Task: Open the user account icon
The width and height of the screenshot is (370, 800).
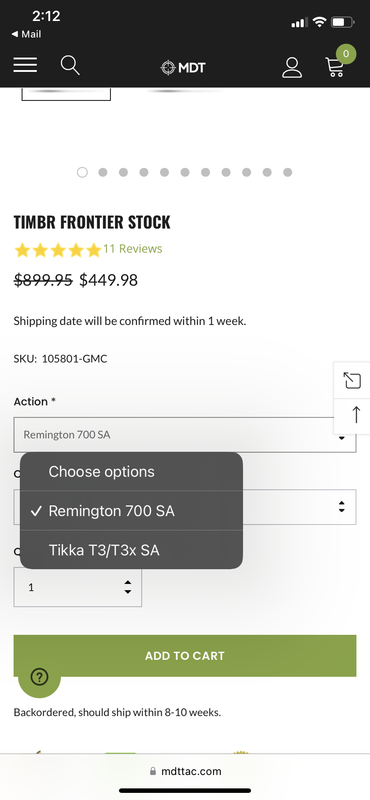Action: [292, 67]
